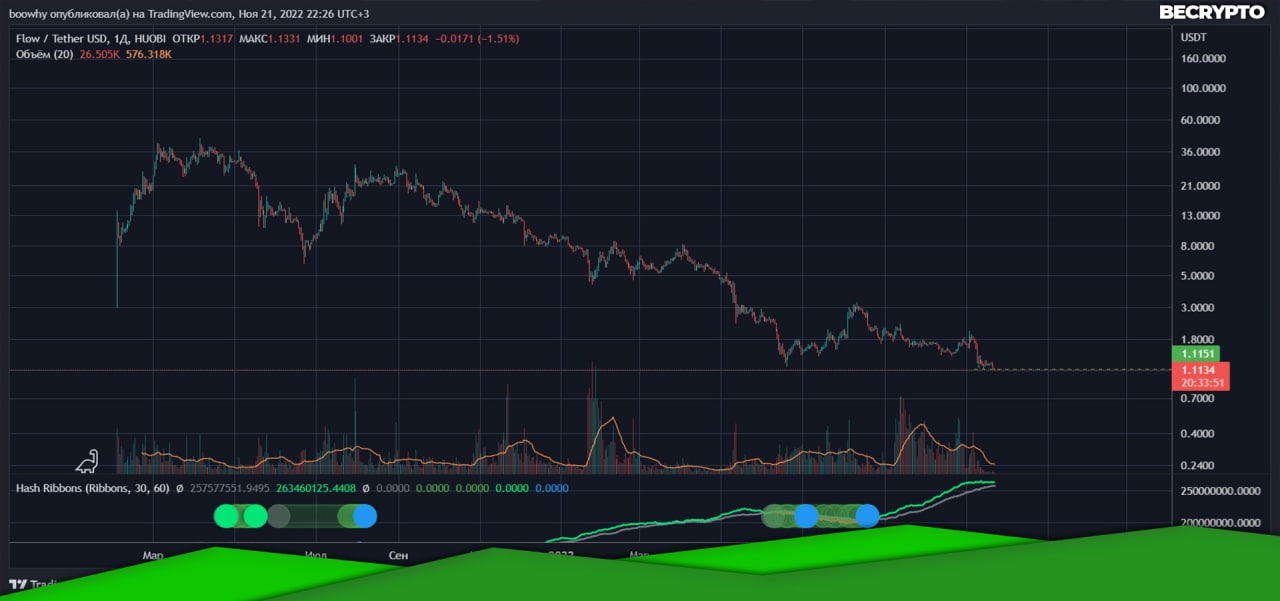Click the countdown timer '20:33:51'

1200,382
